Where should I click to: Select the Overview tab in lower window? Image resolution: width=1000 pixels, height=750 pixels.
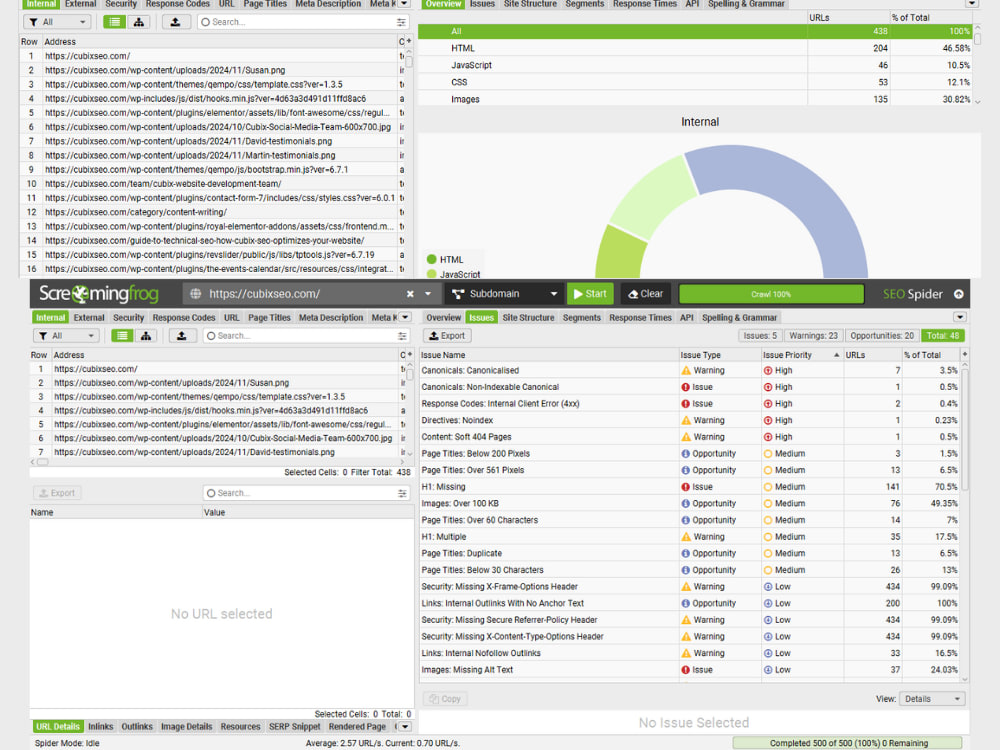tap(443, 318)
